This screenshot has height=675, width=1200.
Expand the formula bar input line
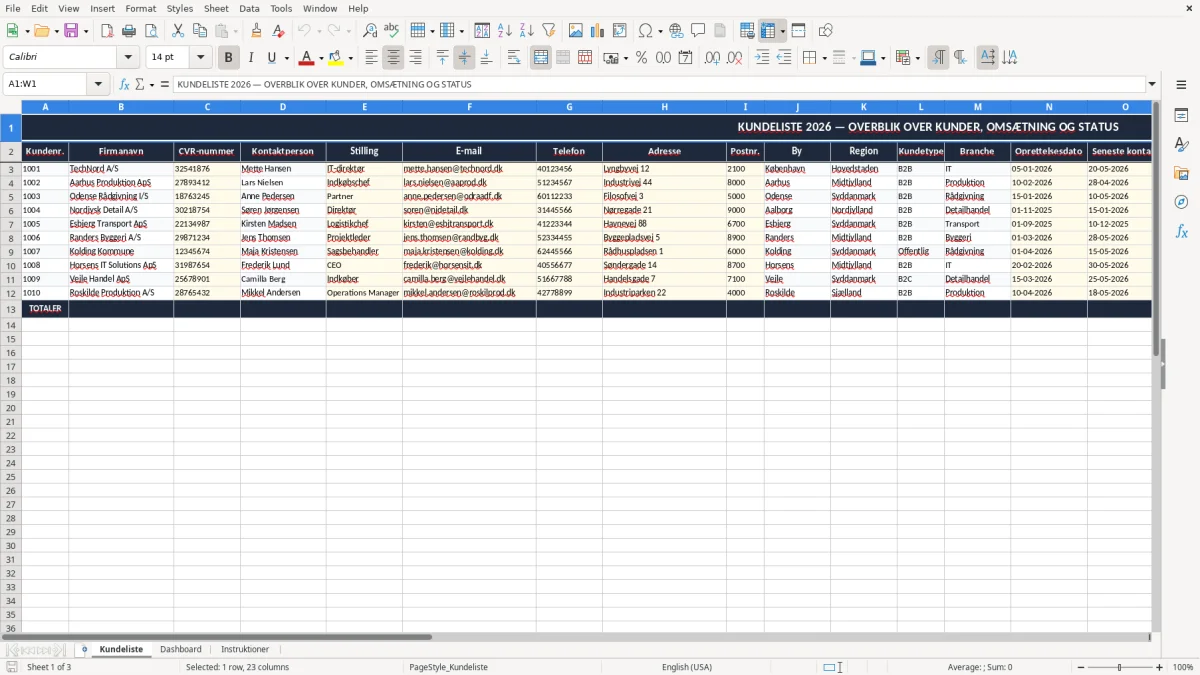coord(1152,85)
